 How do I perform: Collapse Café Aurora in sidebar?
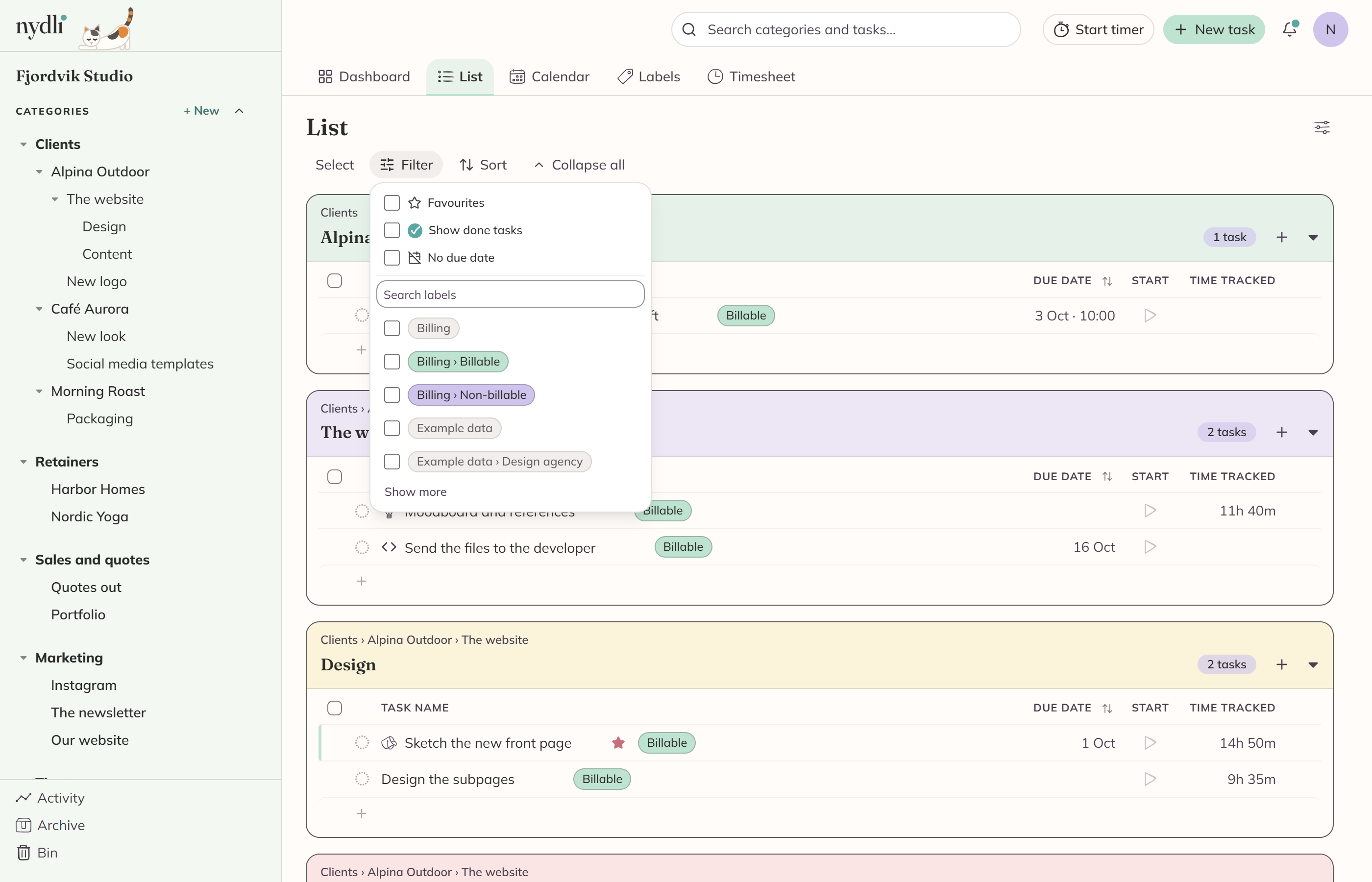tap(39, 309)
